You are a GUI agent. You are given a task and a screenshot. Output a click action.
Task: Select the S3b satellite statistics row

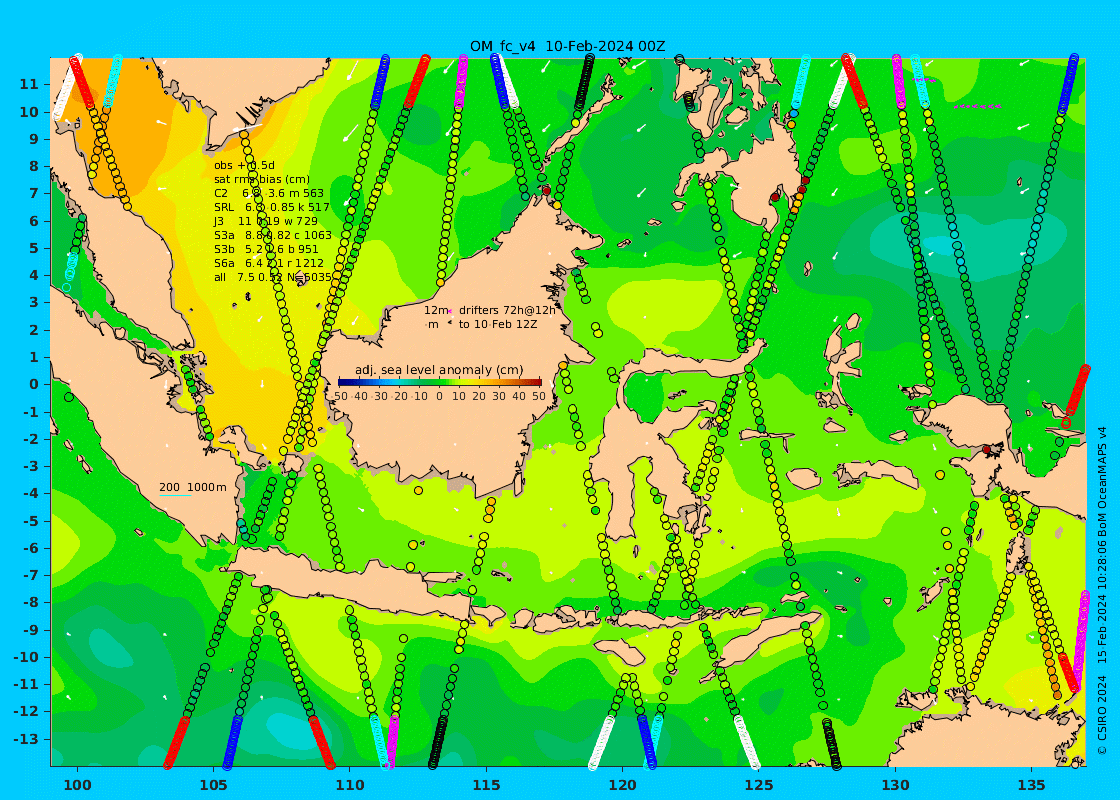click(266, 249)
